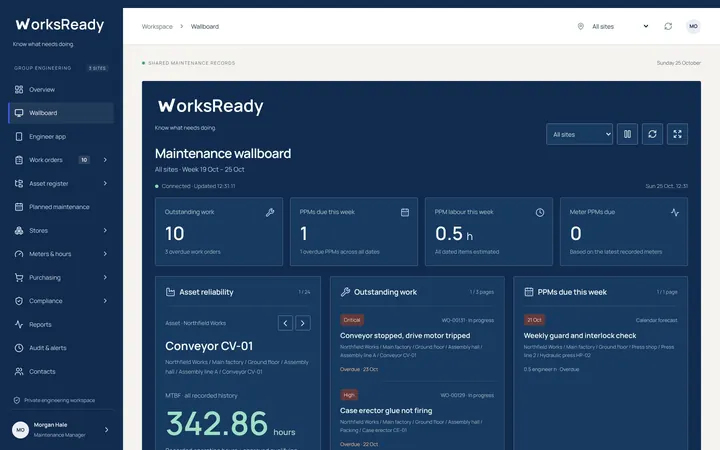Screen dimensions: 720x450
Task: Expand the Asset register submenu
Action: click(x=105, y=184)
